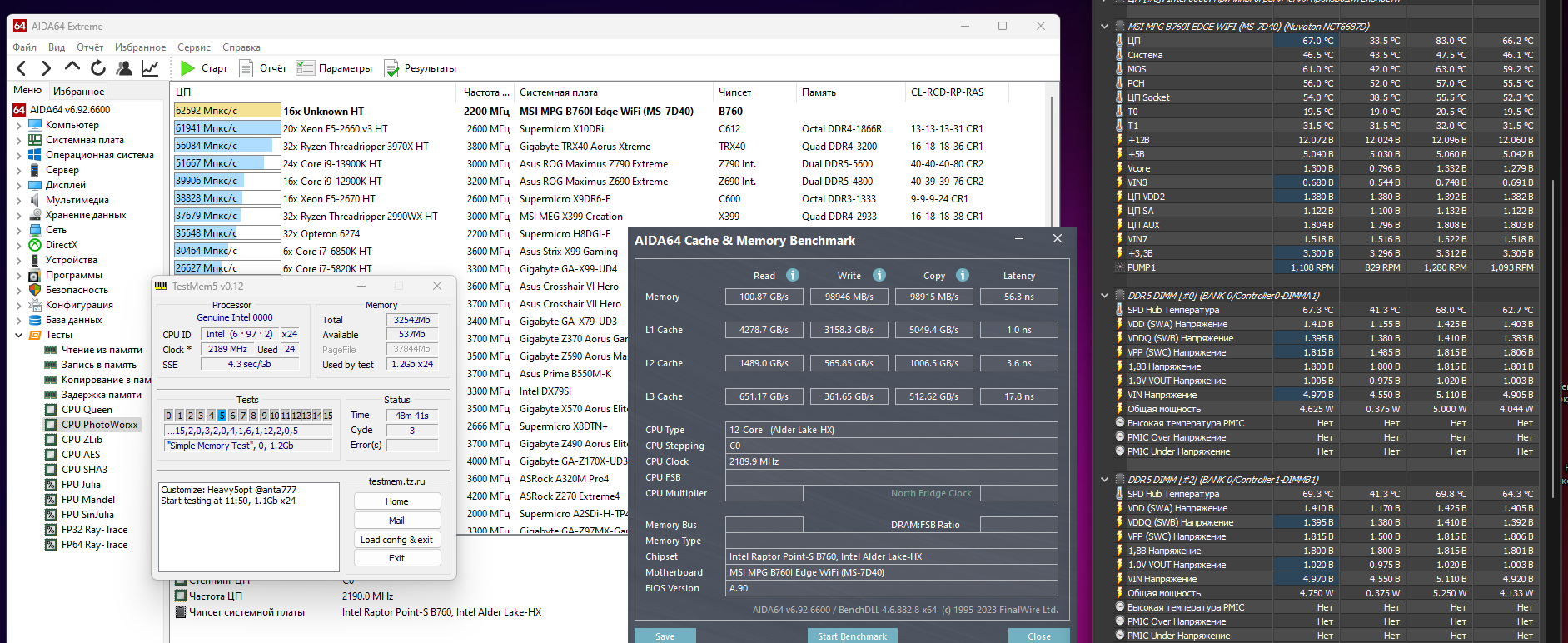Select the CPU PhotoWorxx test
This screenshot has width=1568, height=643.
tap(100, 425)
